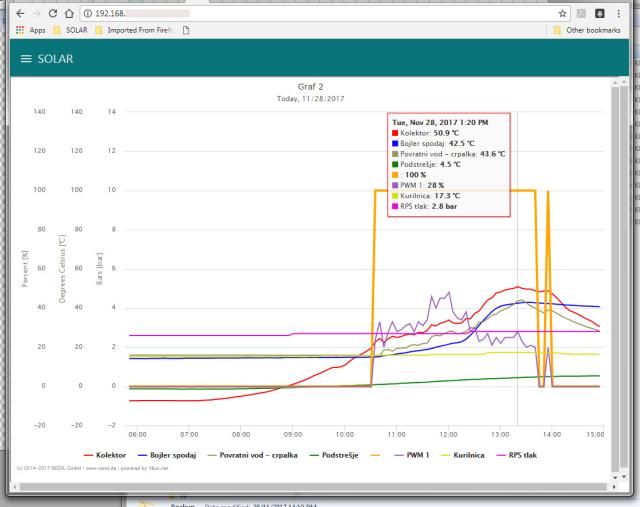Go to the browser home page
640x507 pixels.
68,13
